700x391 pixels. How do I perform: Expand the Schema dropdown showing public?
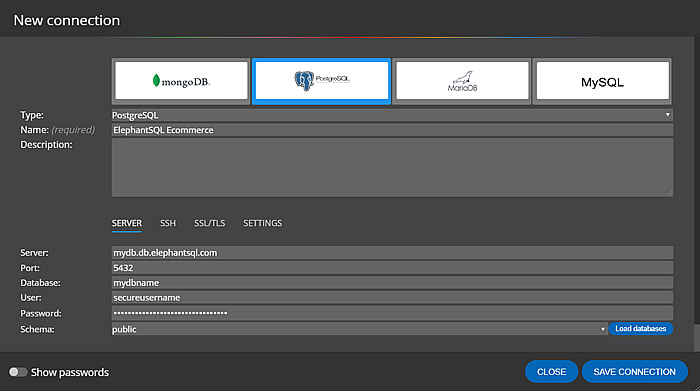[x=359, y=329]
